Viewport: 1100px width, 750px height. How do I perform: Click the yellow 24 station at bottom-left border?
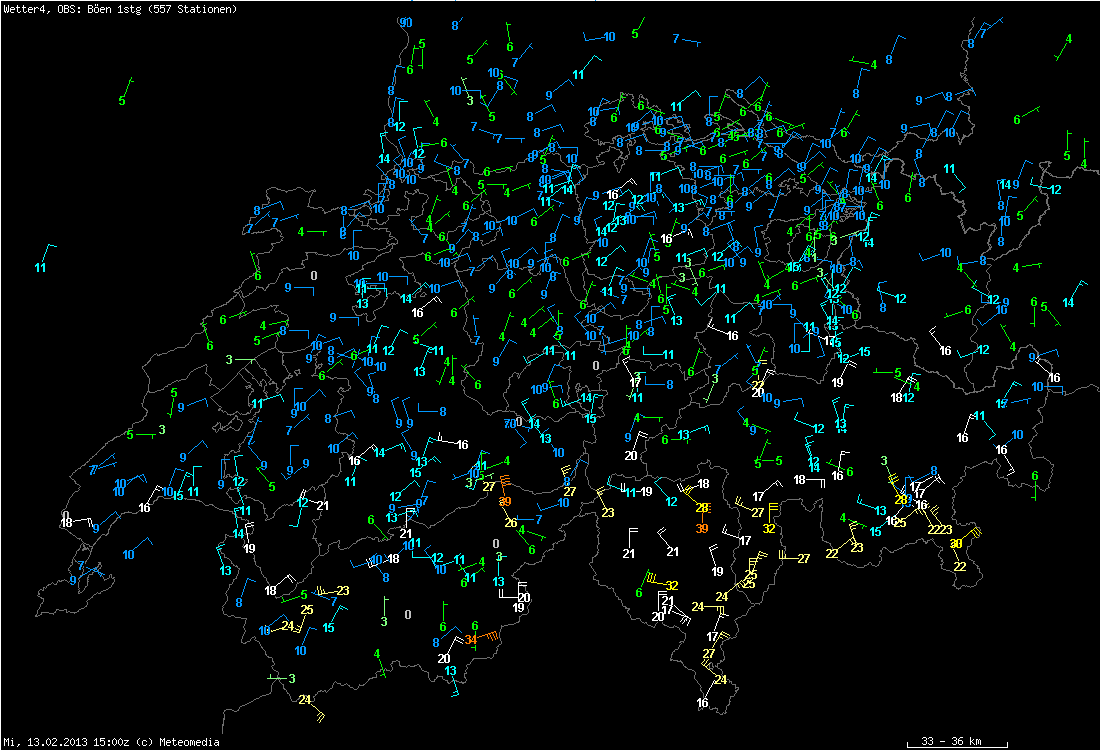click(303, 699)
